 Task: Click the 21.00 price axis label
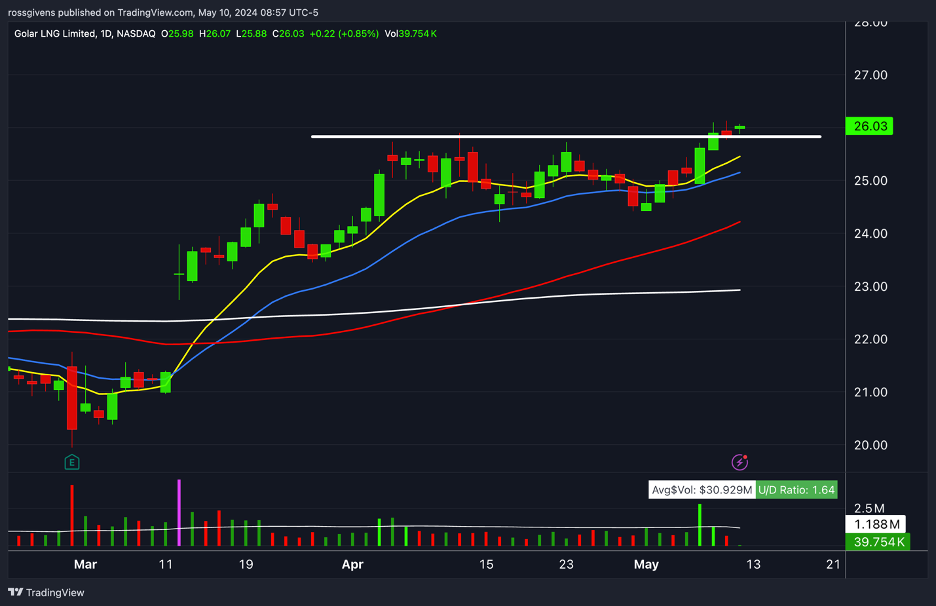(x=870, y=392)
